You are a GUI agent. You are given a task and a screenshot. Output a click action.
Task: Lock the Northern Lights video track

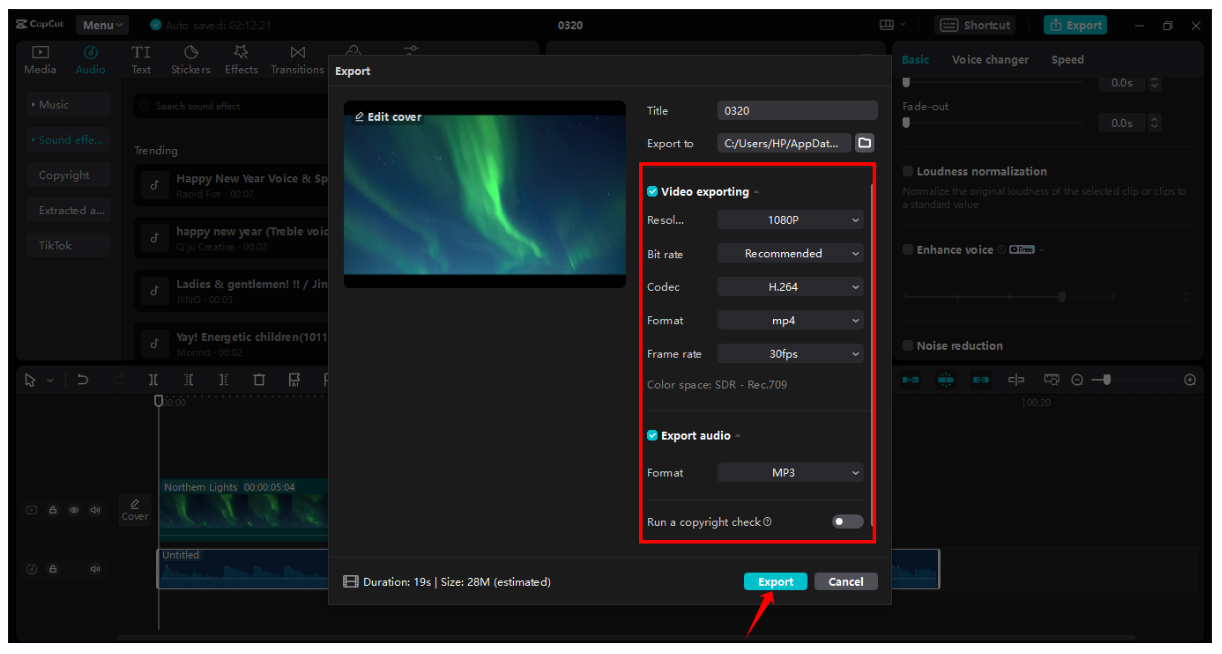[53, 510]
